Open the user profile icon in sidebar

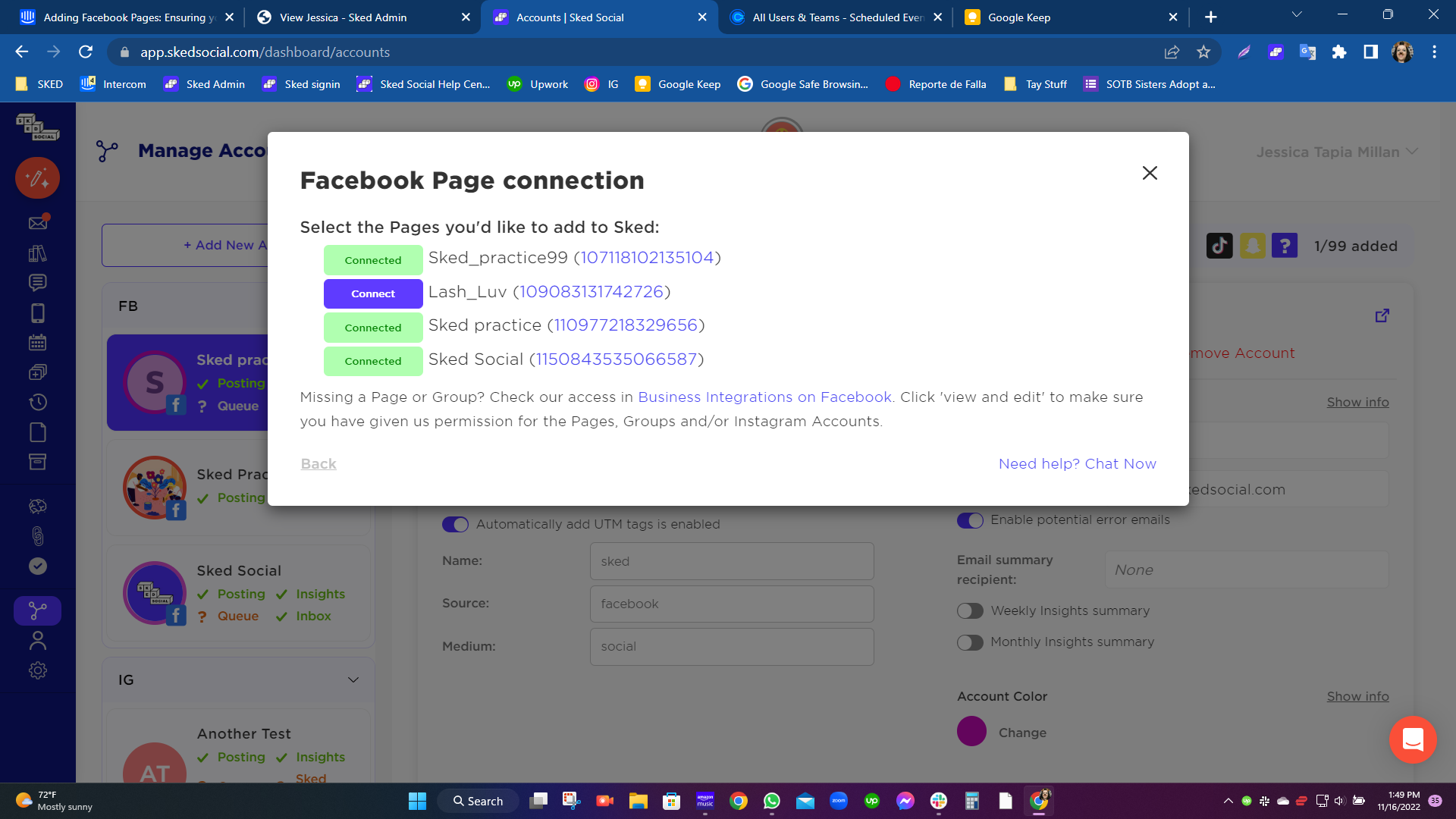[x=37, y=641]
